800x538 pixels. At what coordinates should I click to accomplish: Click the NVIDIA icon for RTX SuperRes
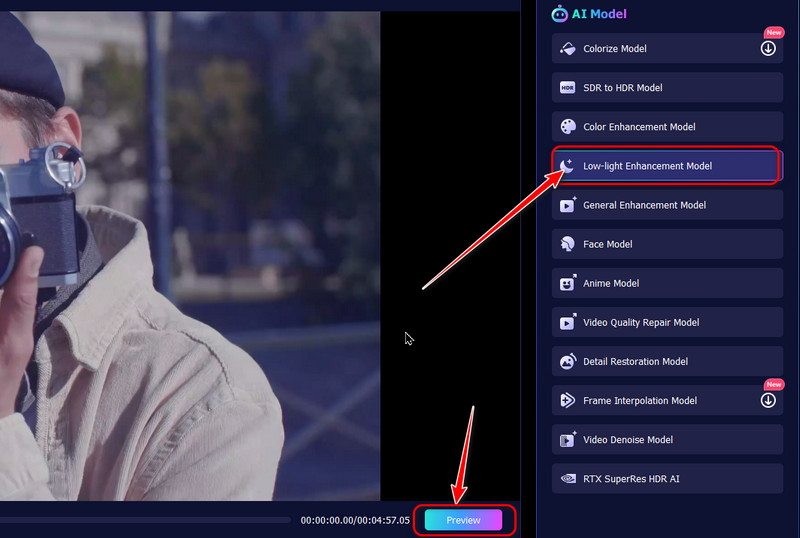click(x=567, y=479)
